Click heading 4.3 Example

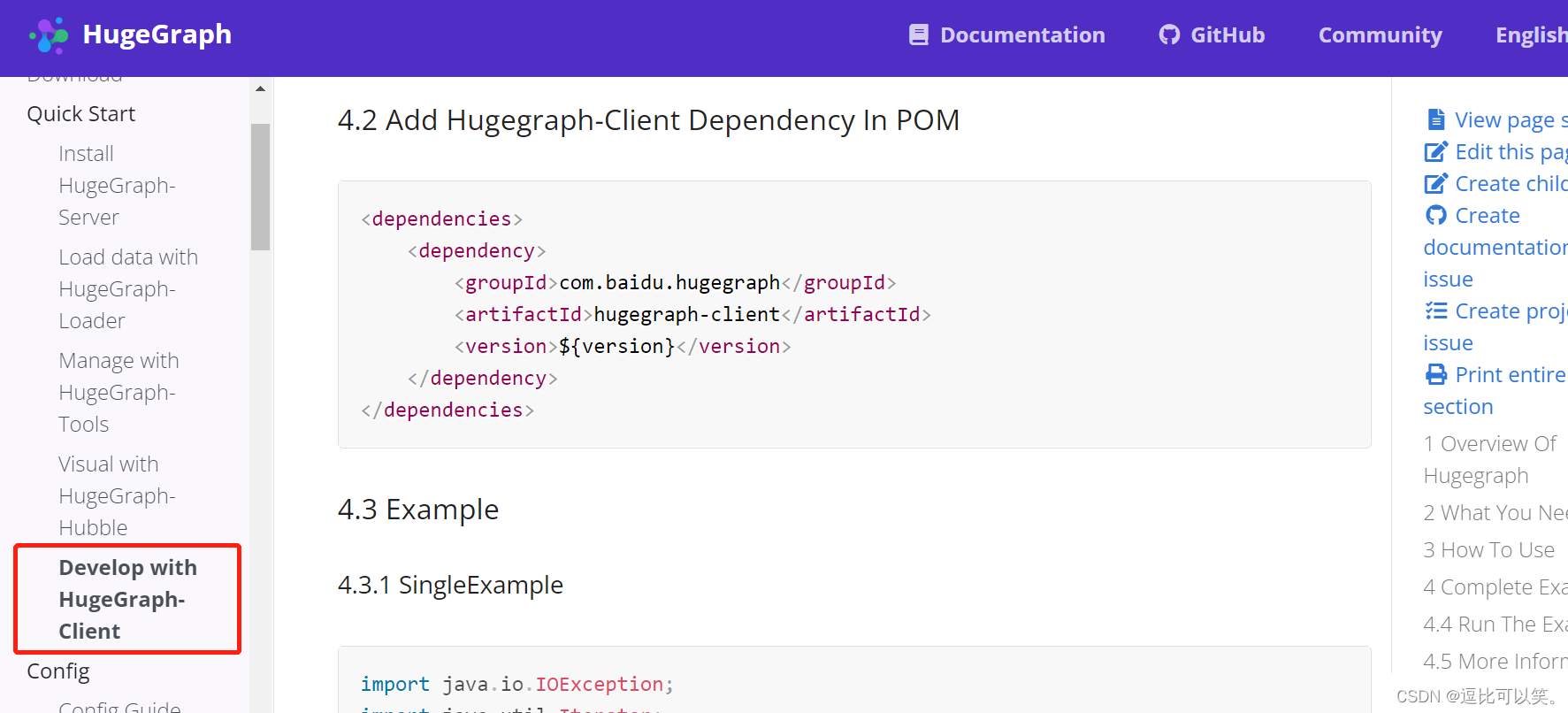click(418, 509)
